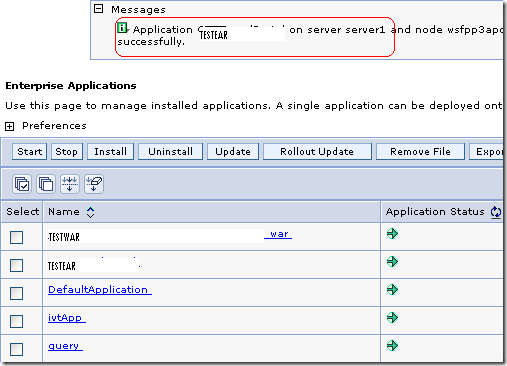Click status arrow icon for TESTEAR row
Viewport: 507px width, 366px height.
(x=392, y=262)
